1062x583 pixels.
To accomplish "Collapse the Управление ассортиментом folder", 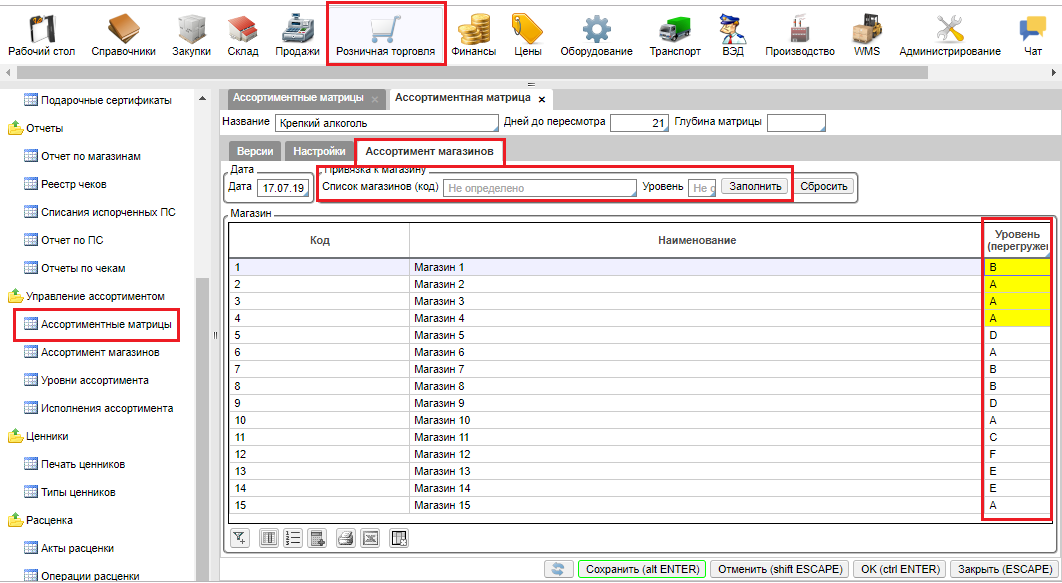I will (16, 296).
